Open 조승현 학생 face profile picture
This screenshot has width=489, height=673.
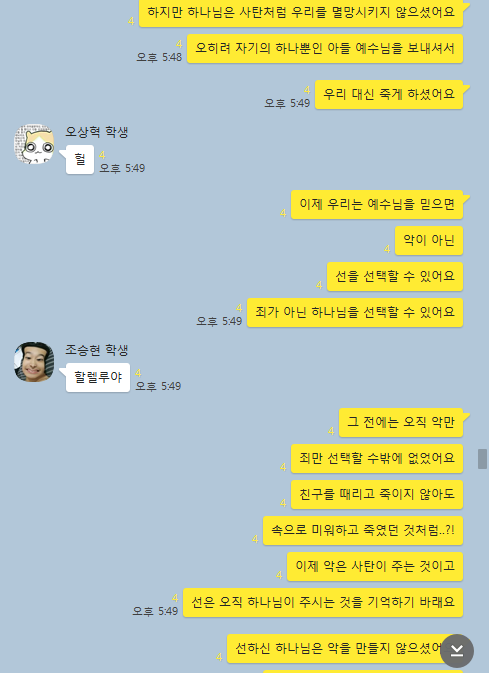tap(34, 362)
